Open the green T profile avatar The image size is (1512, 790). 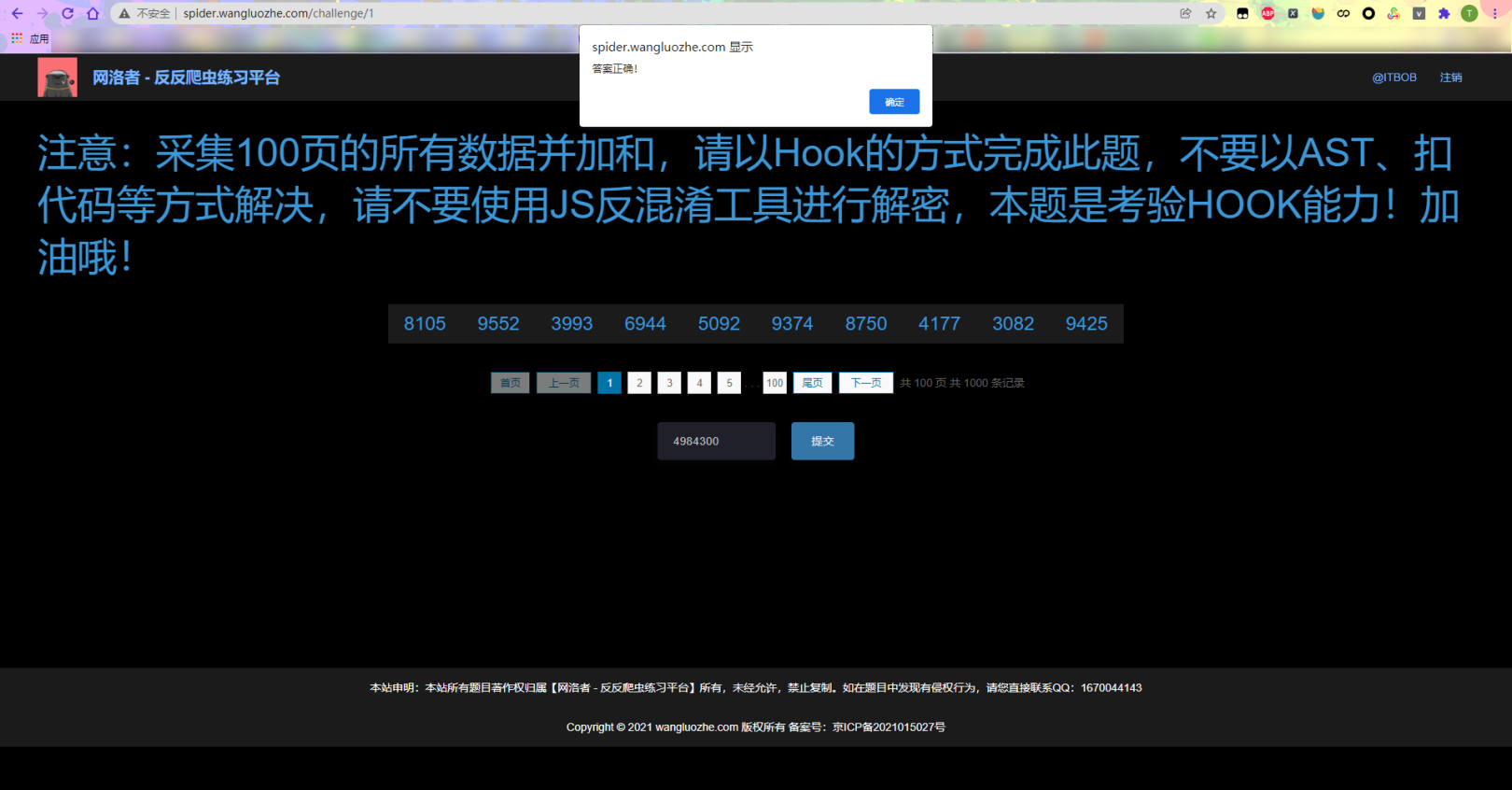tap(1469, 13)
